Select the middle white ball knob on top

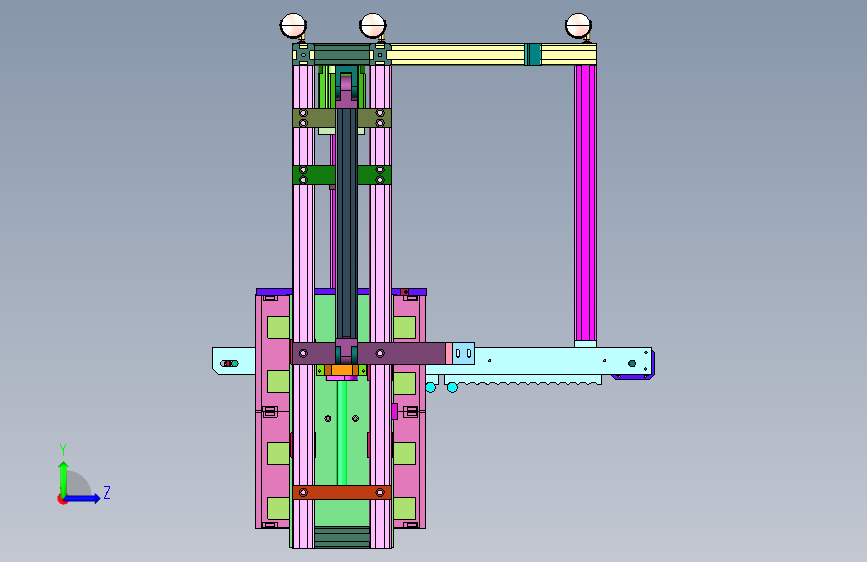[372, 25]
